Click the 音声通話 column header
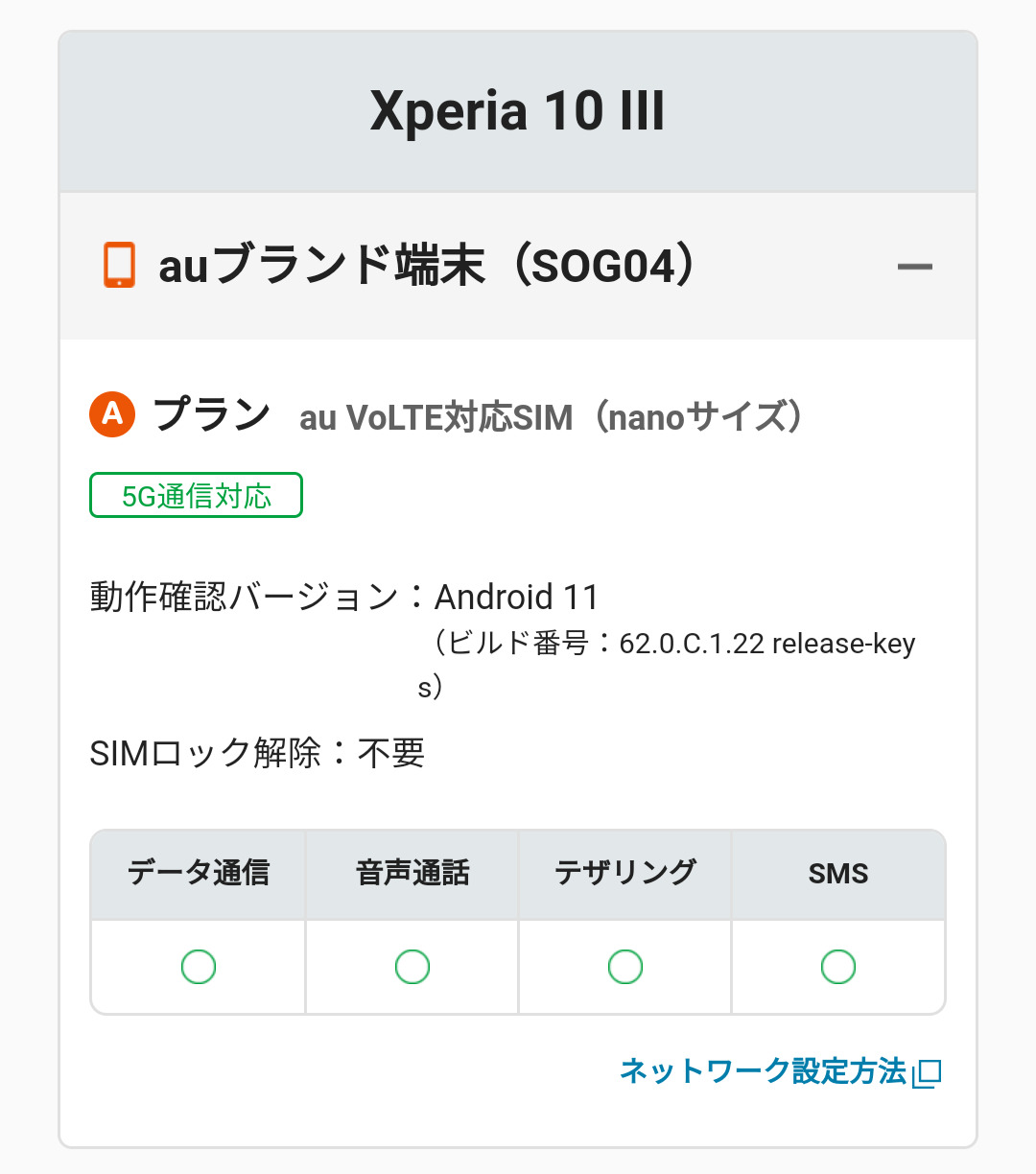 [412, 874]
